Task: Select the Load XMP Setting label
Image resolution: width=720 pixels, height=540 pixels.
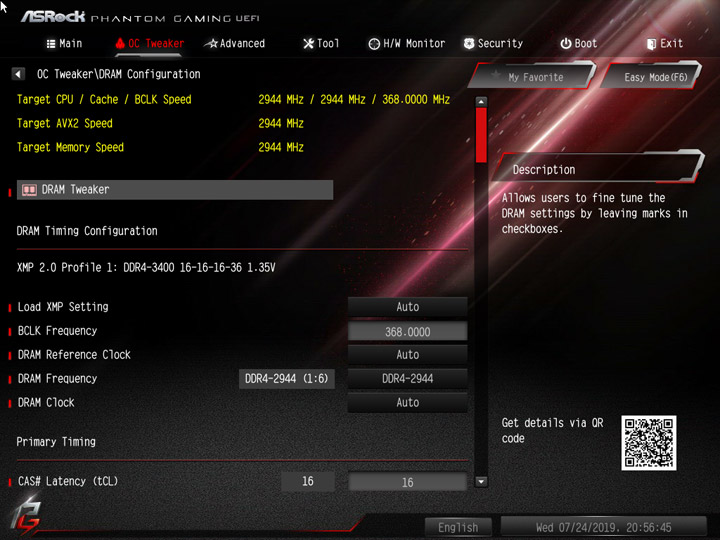Action: point(63,307)
